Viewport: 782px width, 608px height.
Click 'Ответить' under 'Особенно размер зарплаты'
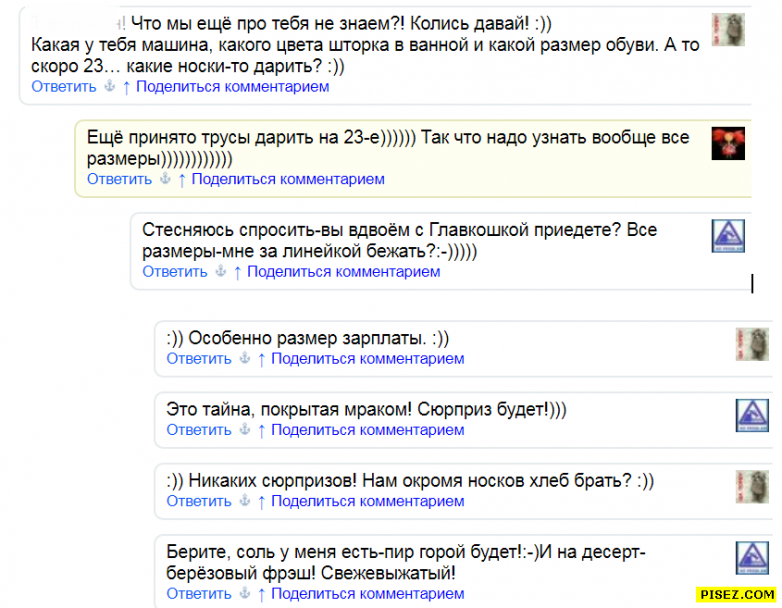point(199,359)
